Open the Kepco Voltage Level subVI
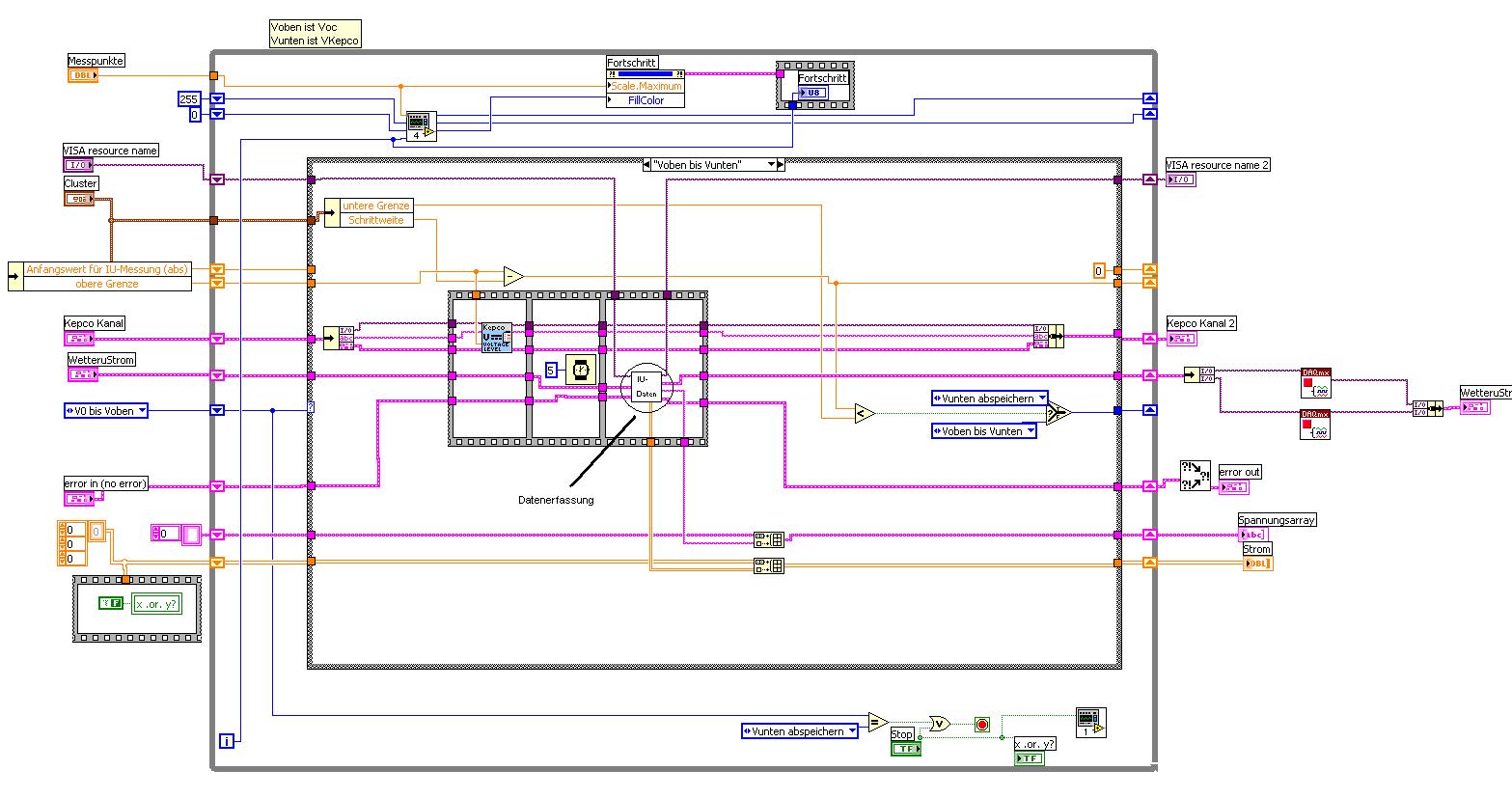The height and width of the screenshot is (798, 1512). coord(497,337)
